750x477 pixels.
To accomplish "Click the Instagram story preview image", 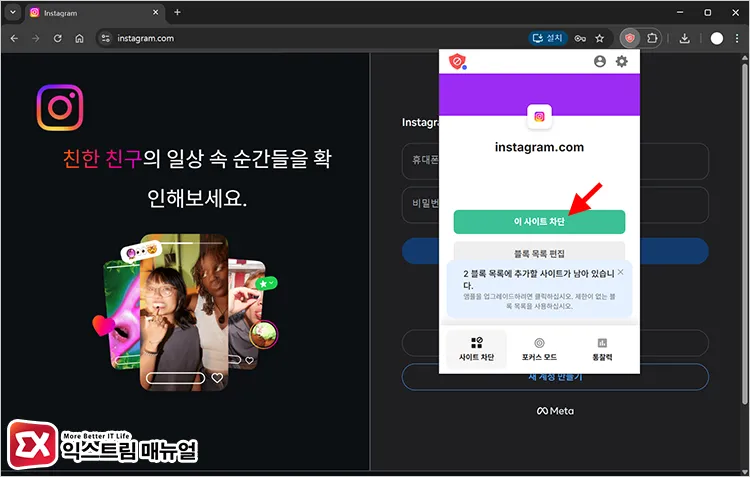I will tap(184, 311).
